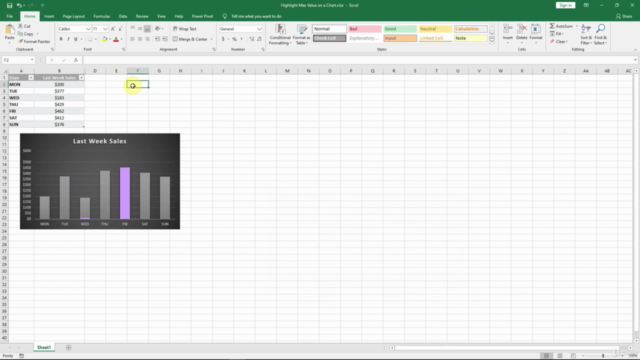
Task: Click the Cut scissors button
Action: [24, 26]
